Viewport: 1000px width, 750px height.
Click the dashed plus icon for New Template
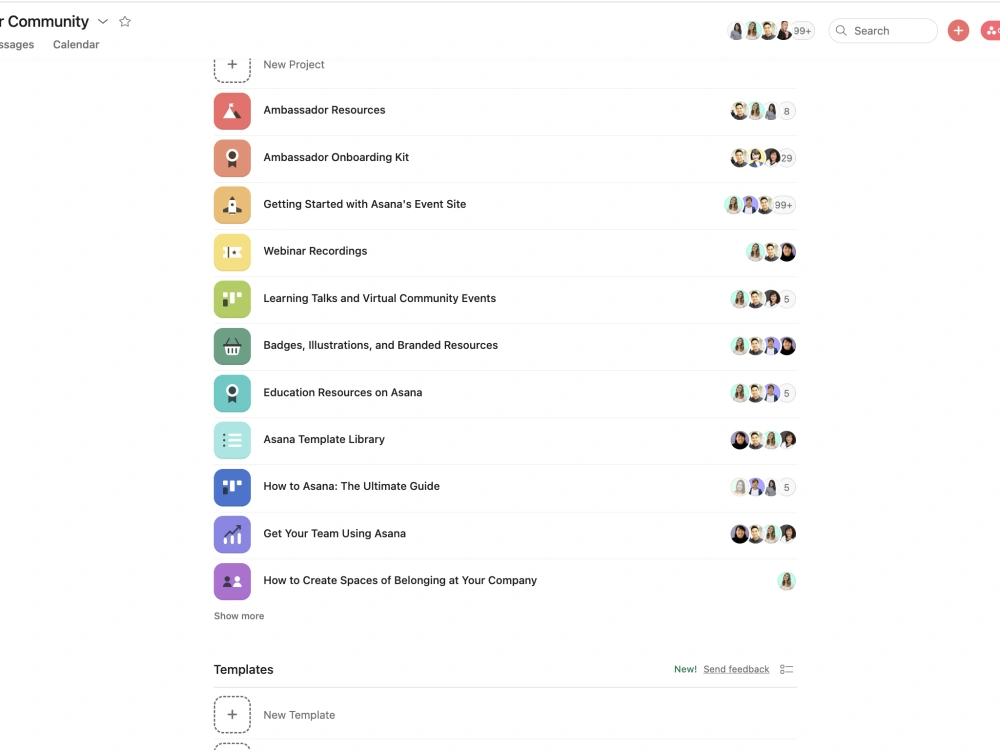(232, 715)
